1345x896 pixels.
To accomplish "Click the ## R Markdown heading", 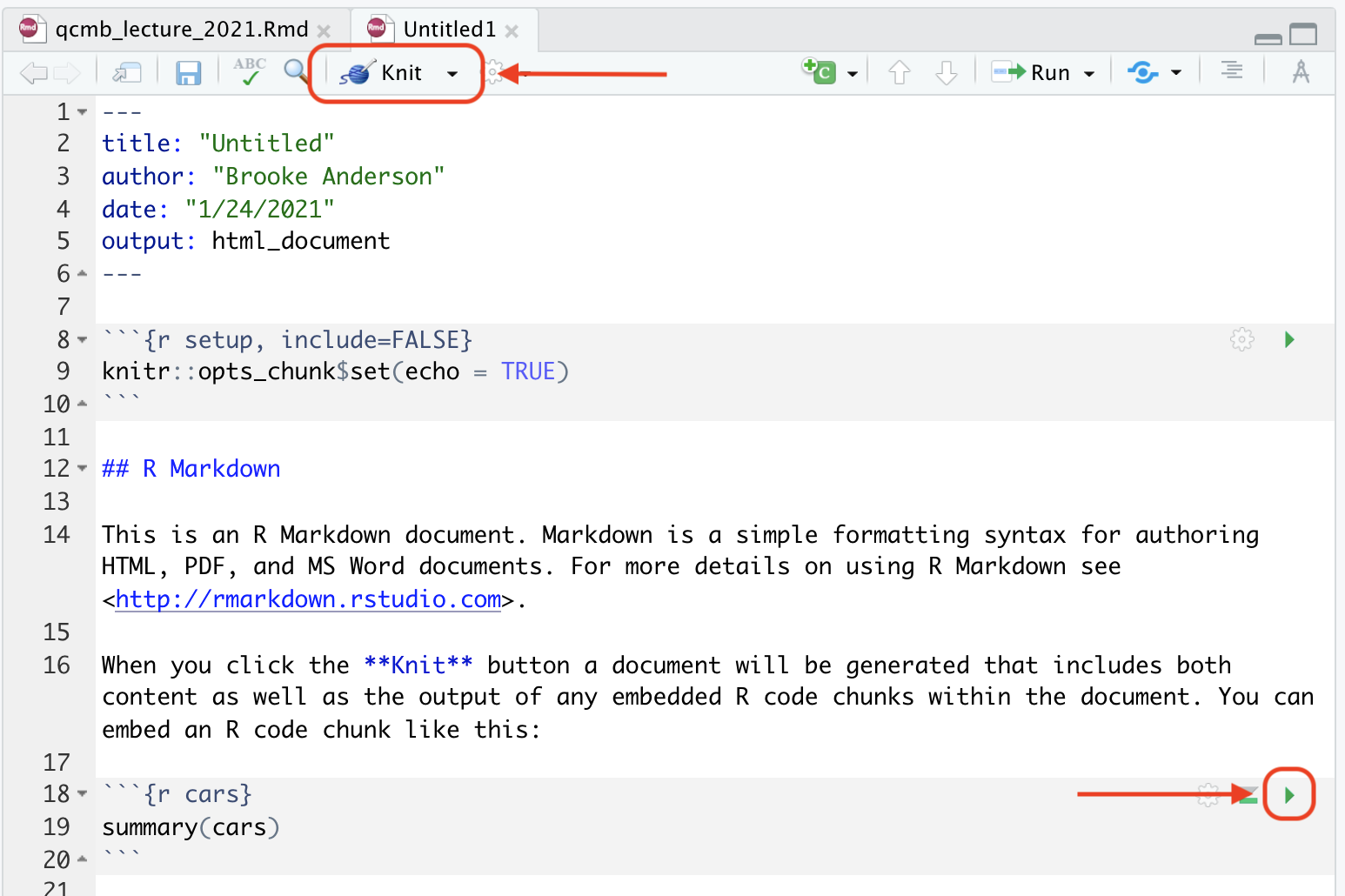I will [191, 469].
